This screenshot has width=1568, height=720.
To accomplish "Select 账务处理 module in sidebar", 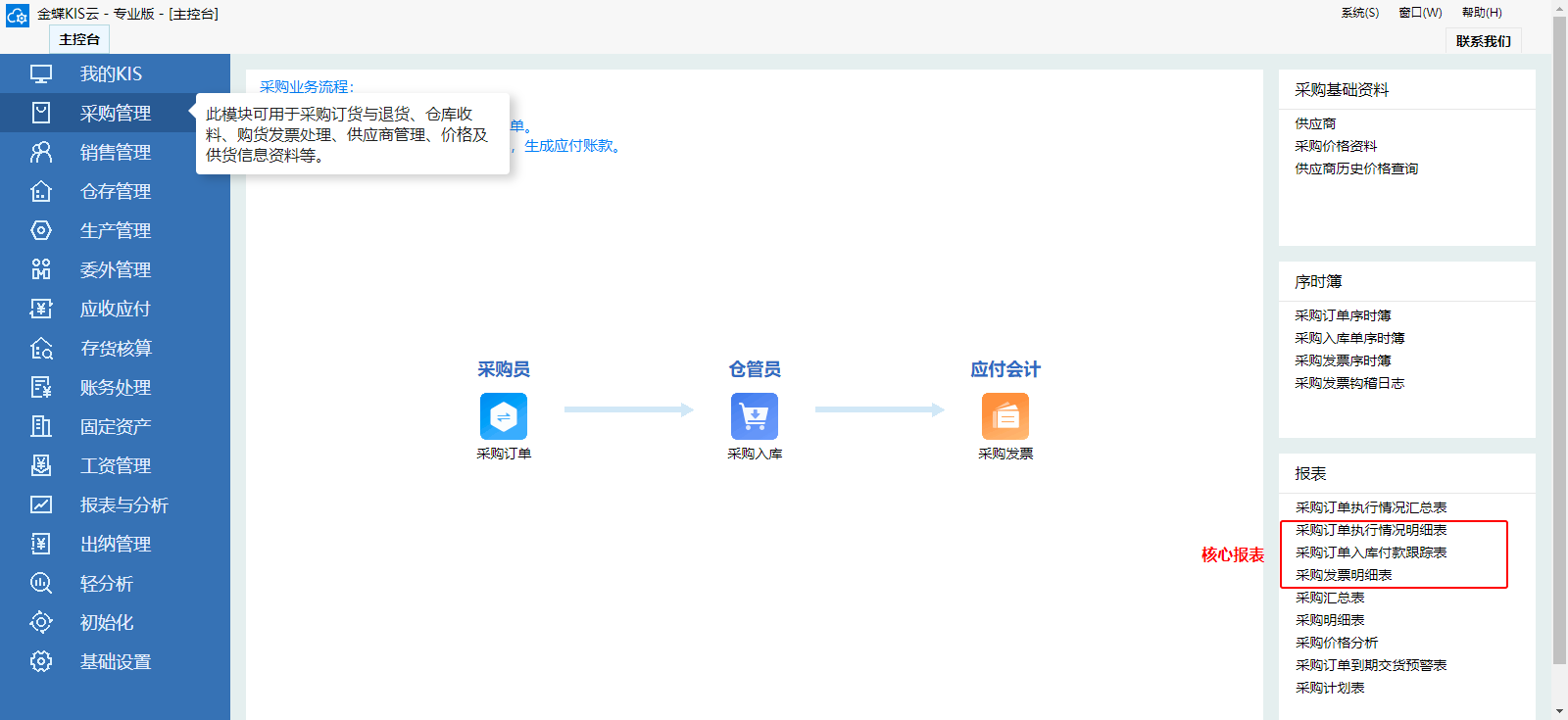I will click(x=115, y=387).
